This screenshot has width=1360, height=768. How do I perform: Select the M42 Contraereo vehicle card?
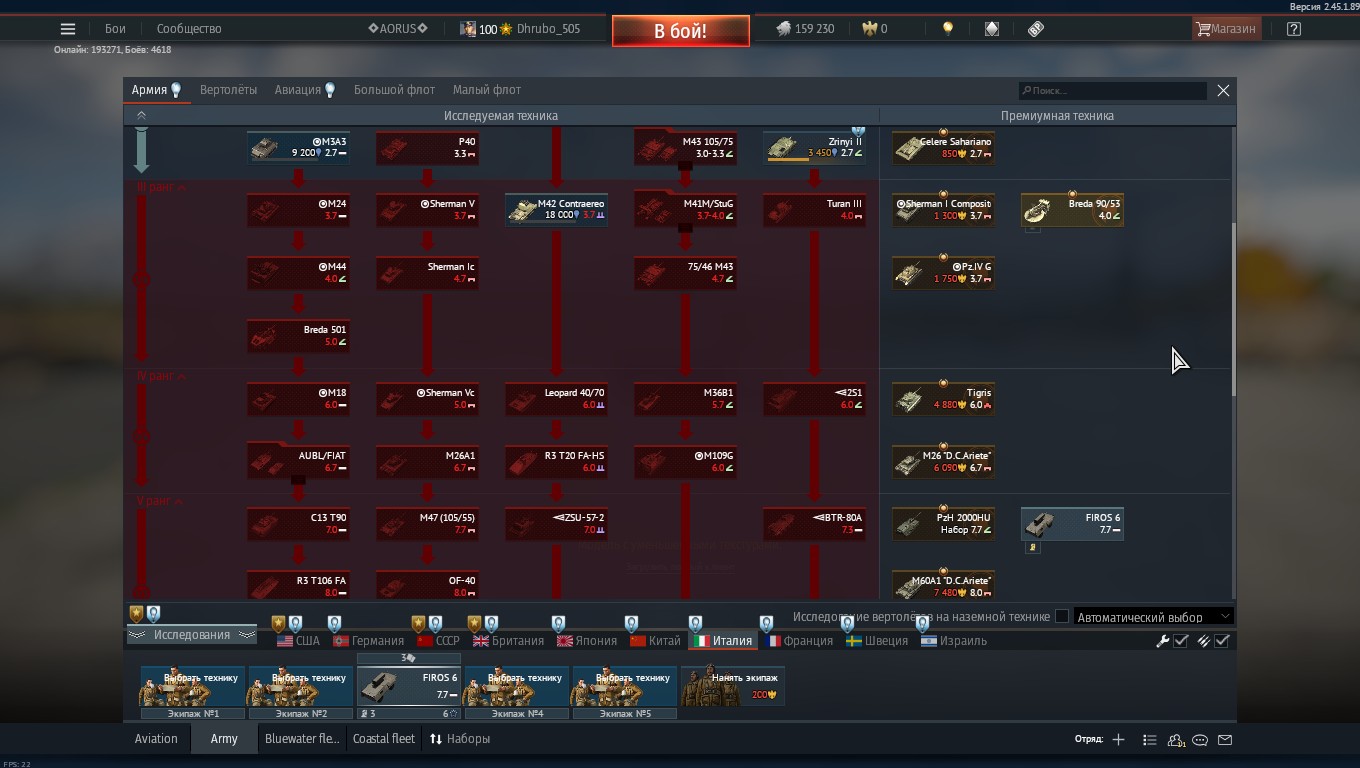point(556,209)
